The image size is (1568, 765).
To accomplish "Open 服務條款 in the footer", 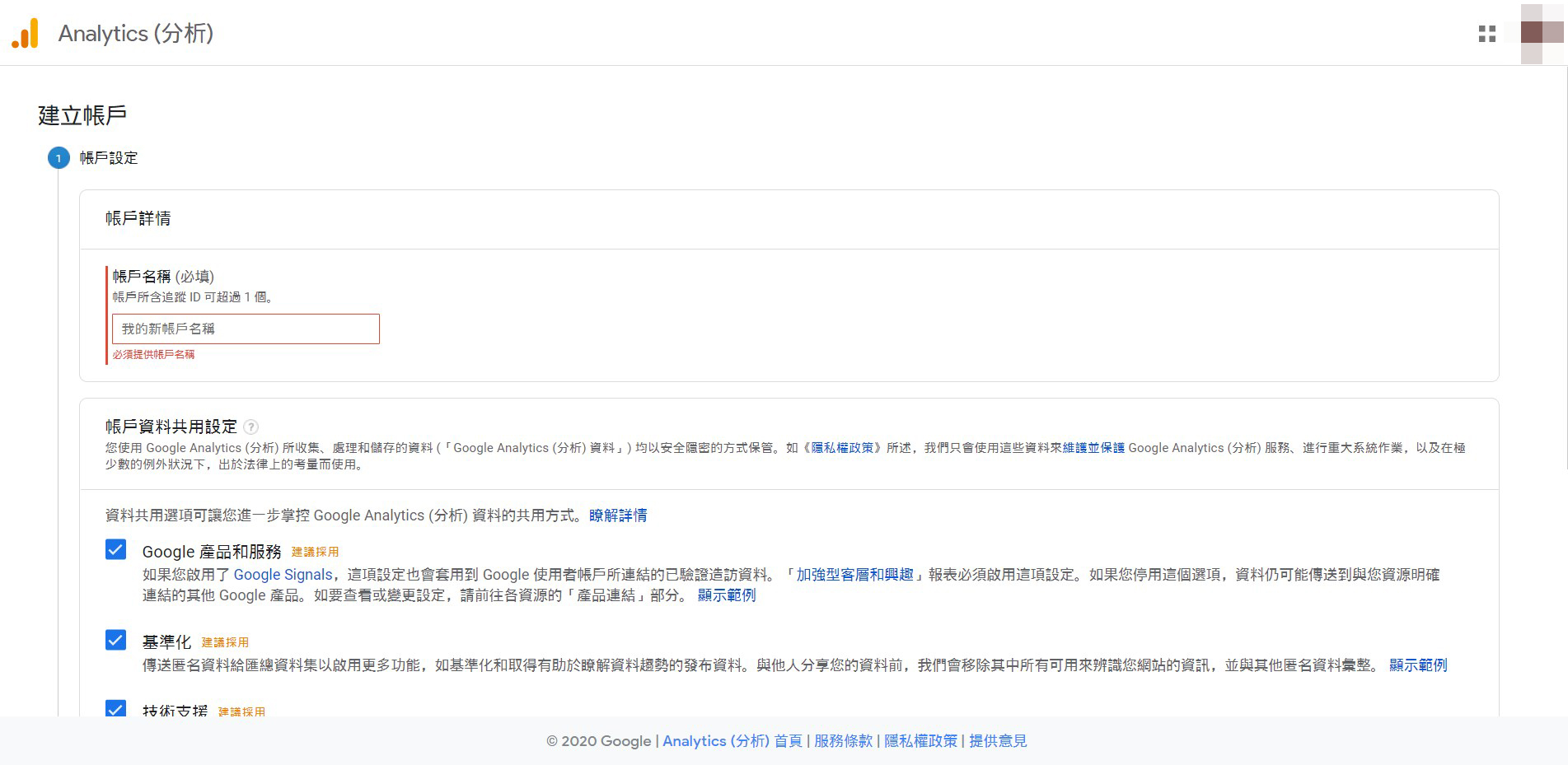I will point(843,741).
